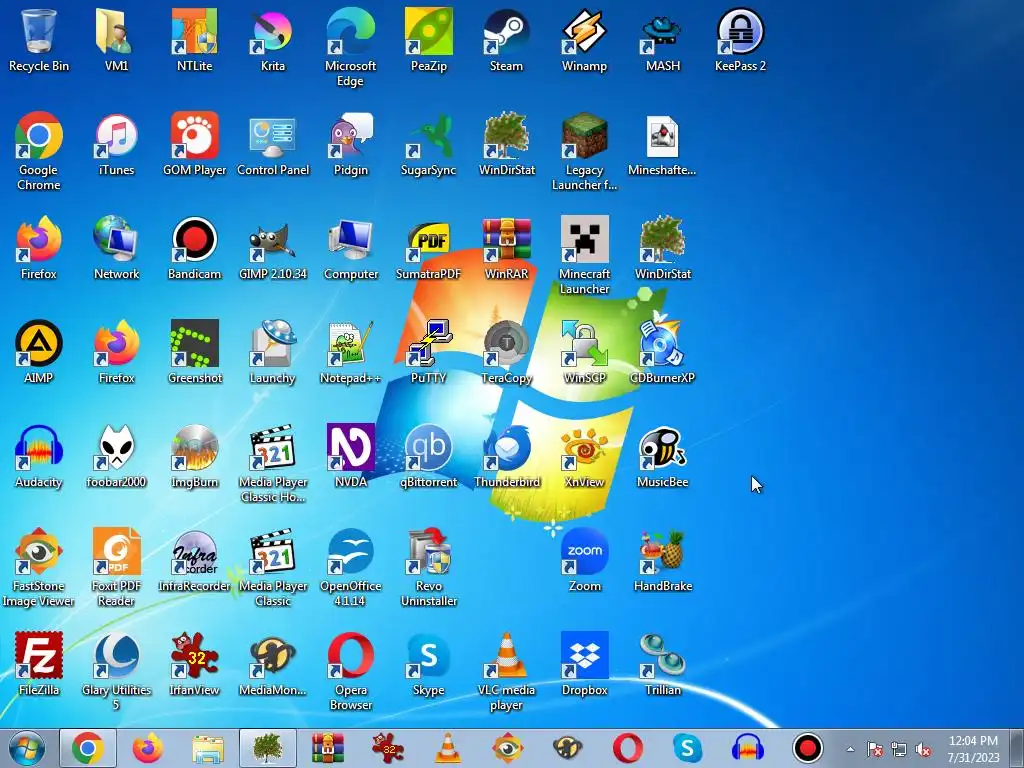
Task: Select the Glary Utilities 5 desktop icon
Action: 116,671
